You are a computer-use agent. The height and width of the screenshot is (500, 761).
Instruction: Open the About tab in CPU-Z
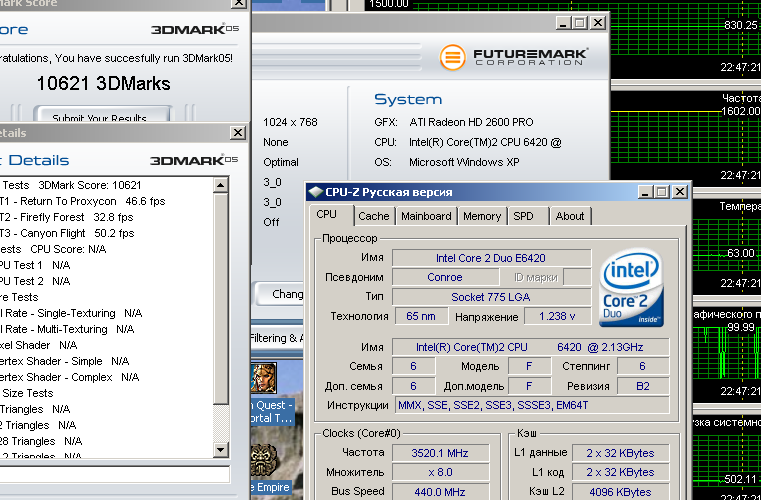coord(570,216)
